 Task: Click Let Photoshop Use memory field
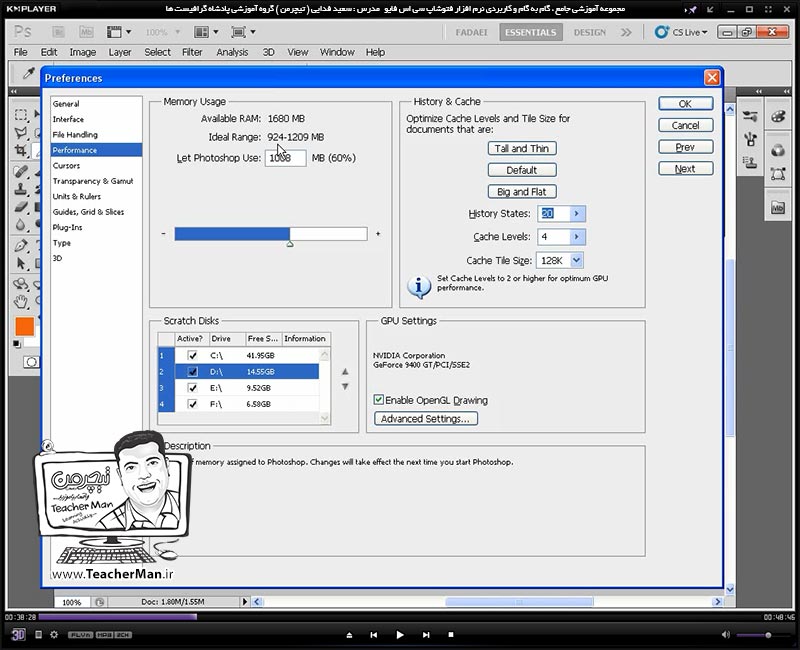point(285,158)
